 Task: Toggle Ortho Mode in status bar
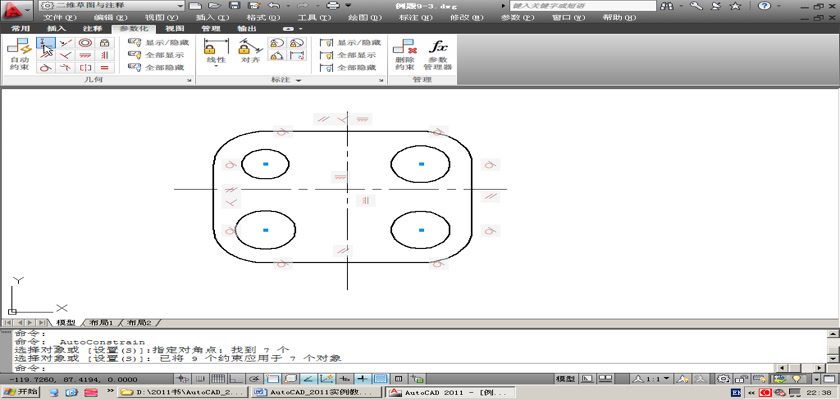236,379
